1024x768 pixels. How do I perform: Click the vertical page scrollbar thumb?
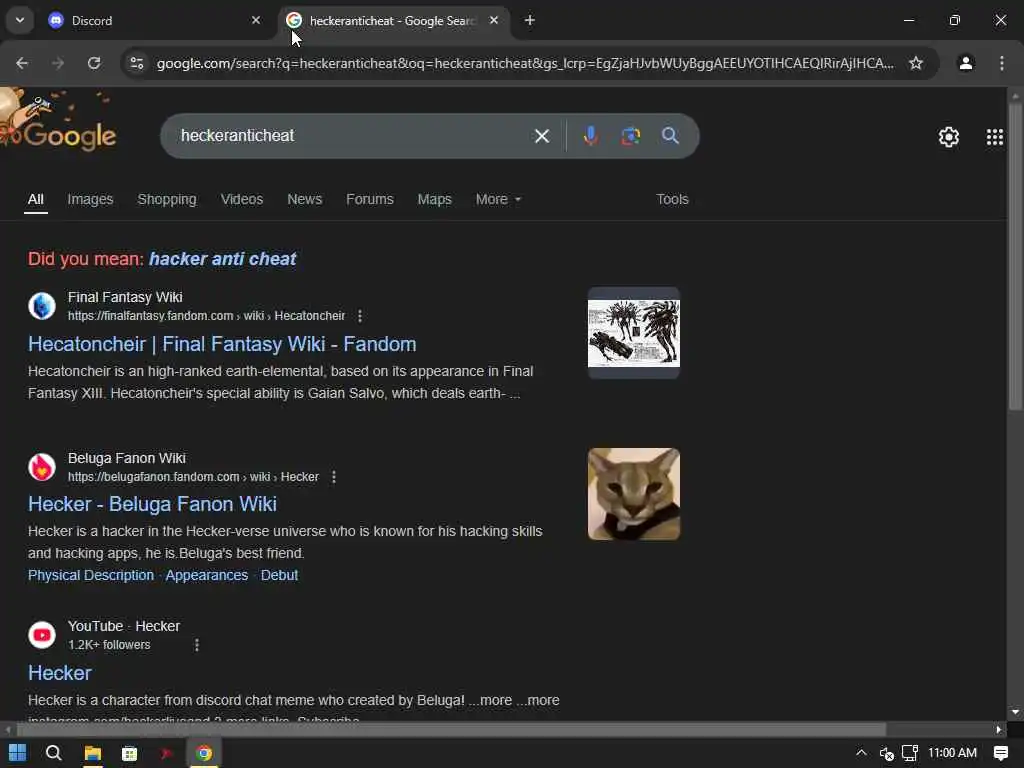pyautogui.click(x=1015, y=256)
